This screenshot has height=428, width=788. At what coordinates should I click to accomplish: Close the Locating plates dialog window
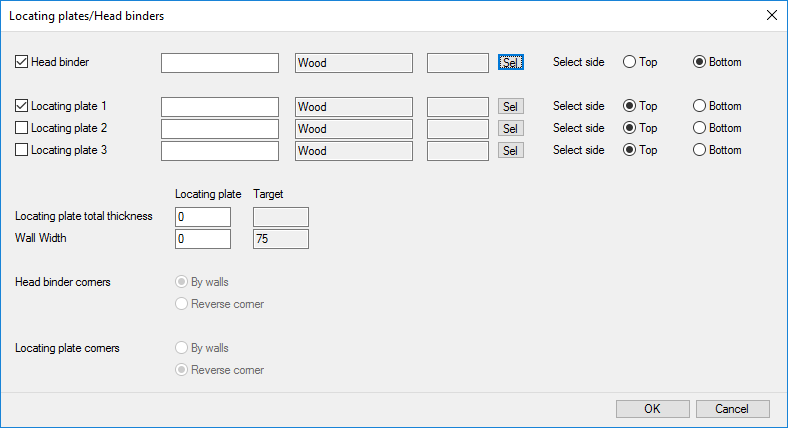(770, 15)
